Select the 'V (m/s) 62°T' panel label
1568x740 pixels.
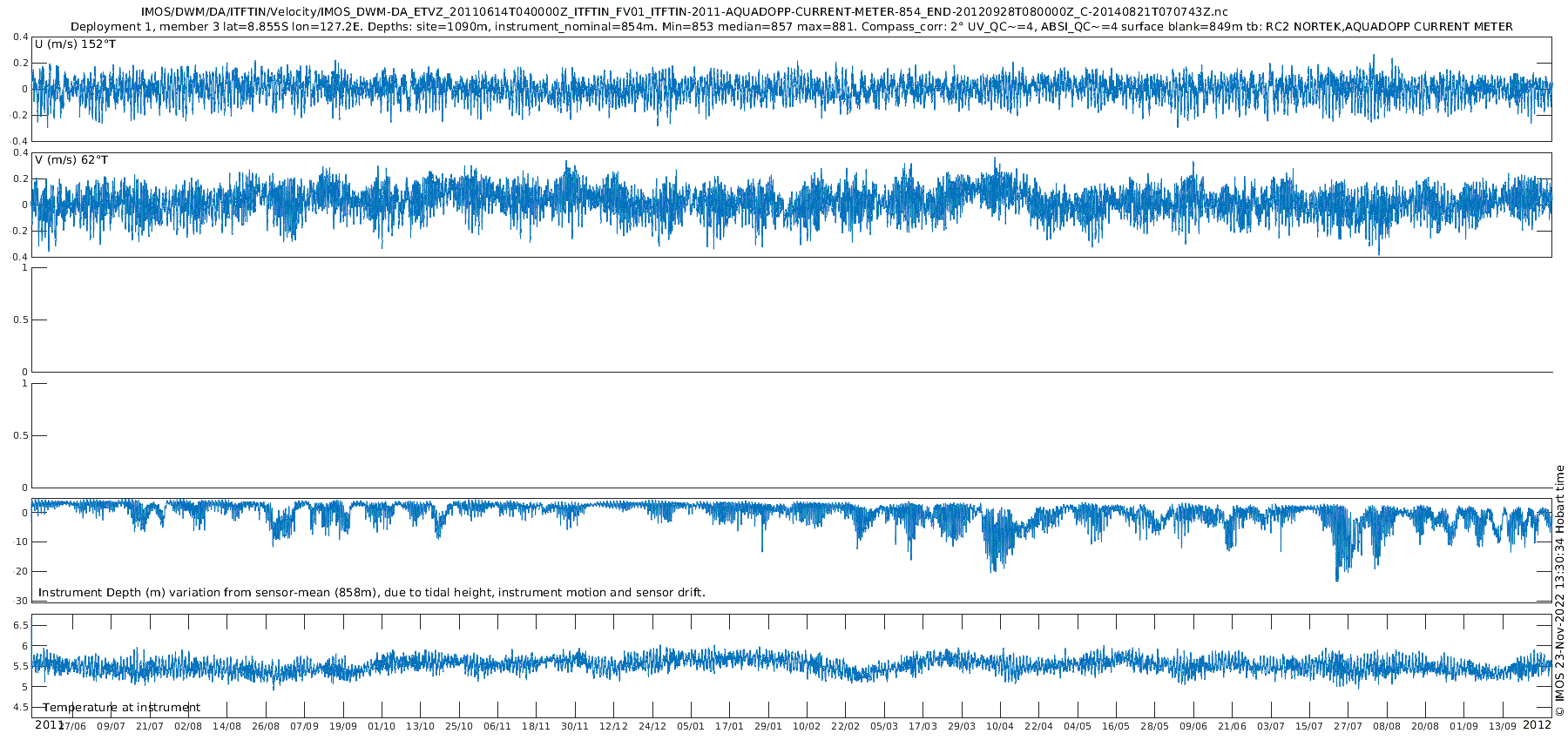click(x=71, y=160)
